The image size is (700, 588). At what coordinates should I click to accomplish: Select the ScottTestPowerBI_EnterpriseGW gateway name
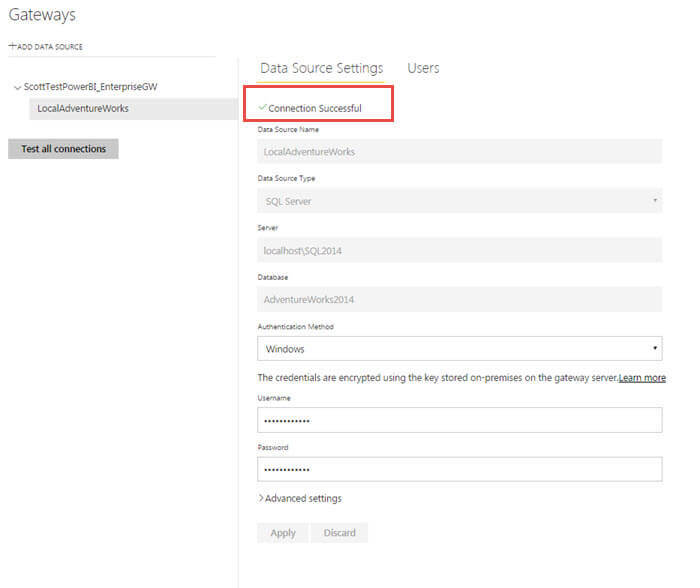tap(90, 87)
